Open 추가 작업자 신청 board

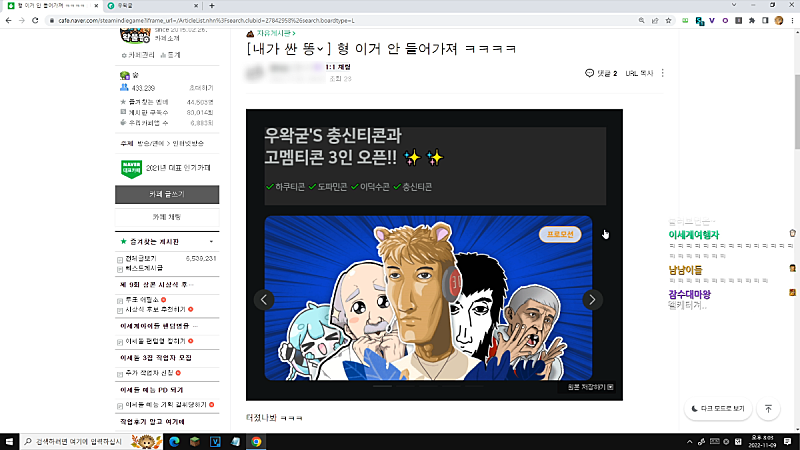pyautogui.click(x=149, y=373)
